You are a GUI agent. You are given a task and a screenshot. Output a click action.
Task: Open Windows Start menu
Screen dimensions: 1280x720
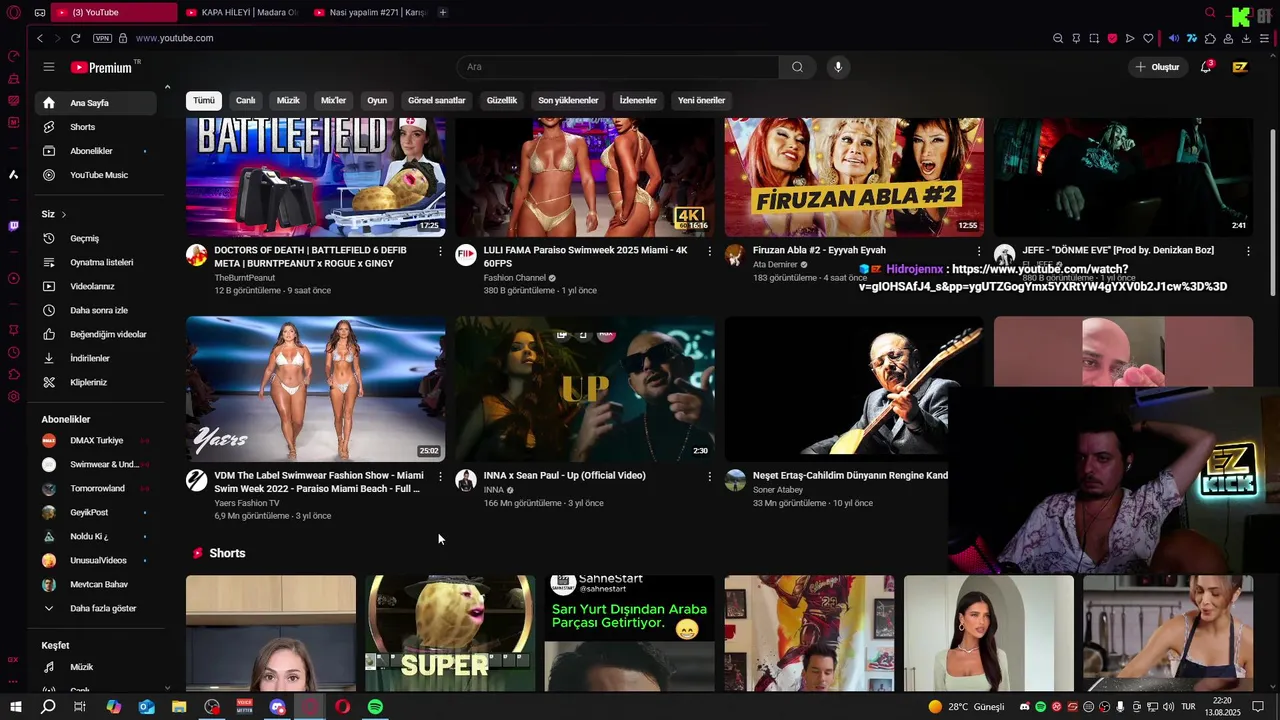16,707
